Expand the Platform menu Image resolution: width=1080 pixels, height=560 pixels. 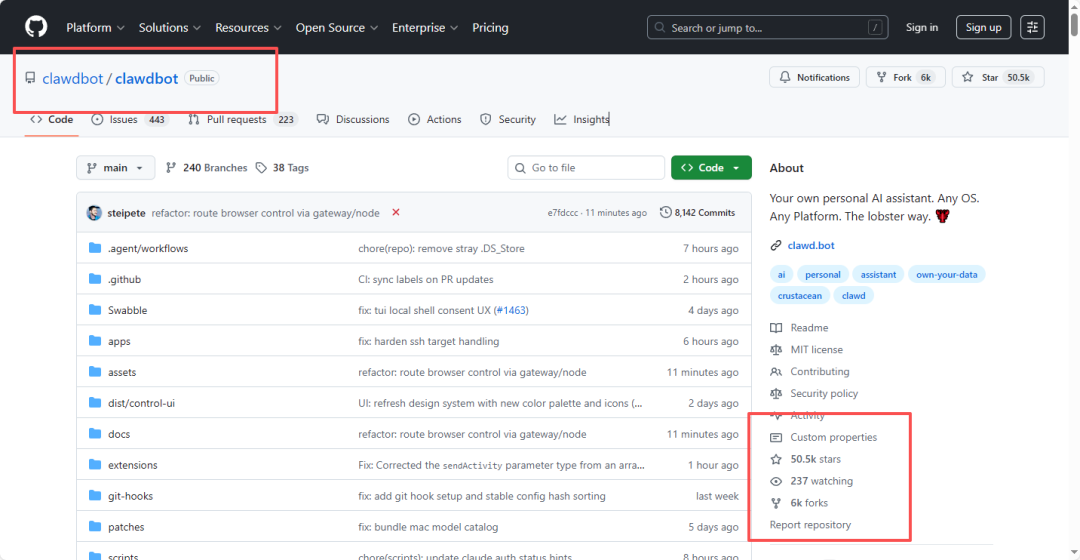coord(95,28)
